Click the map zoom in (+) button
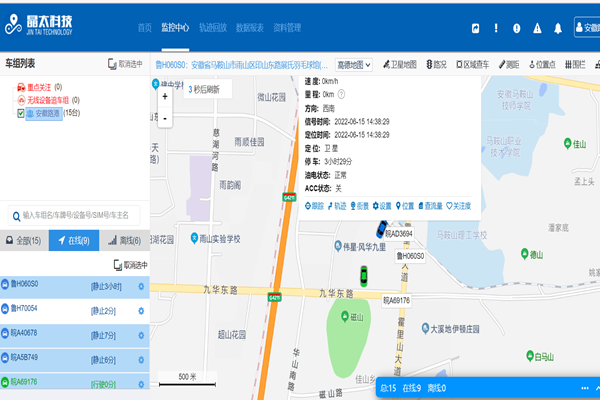This screenshot has height=400, width=600. coord(165,98)
